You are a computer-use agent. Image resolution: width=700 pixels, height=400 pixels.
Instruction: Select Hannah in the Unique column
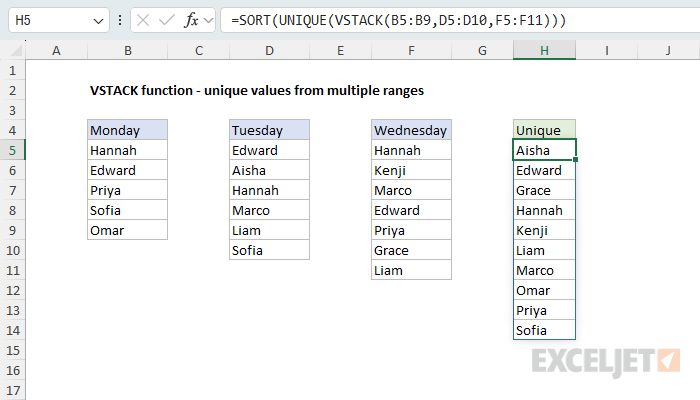[x=544, y=210]
